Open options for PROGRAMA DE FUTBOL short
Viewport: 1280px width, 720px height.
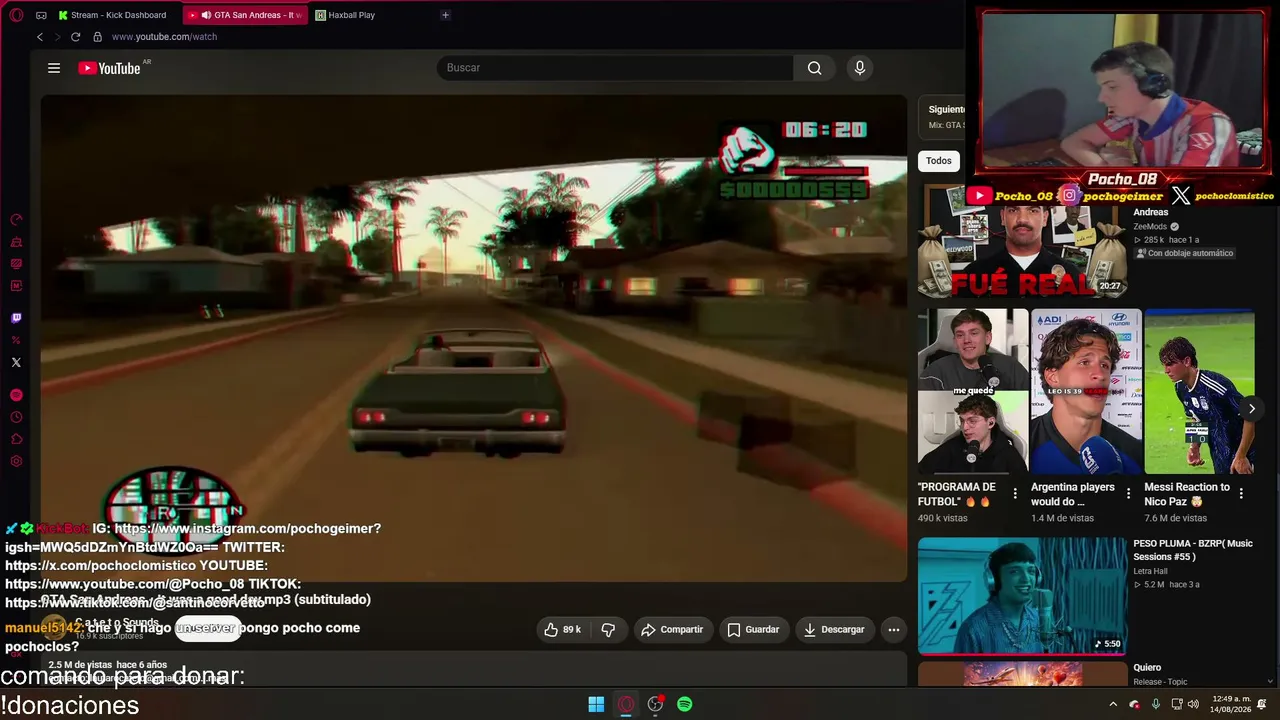click(1015, 494)
